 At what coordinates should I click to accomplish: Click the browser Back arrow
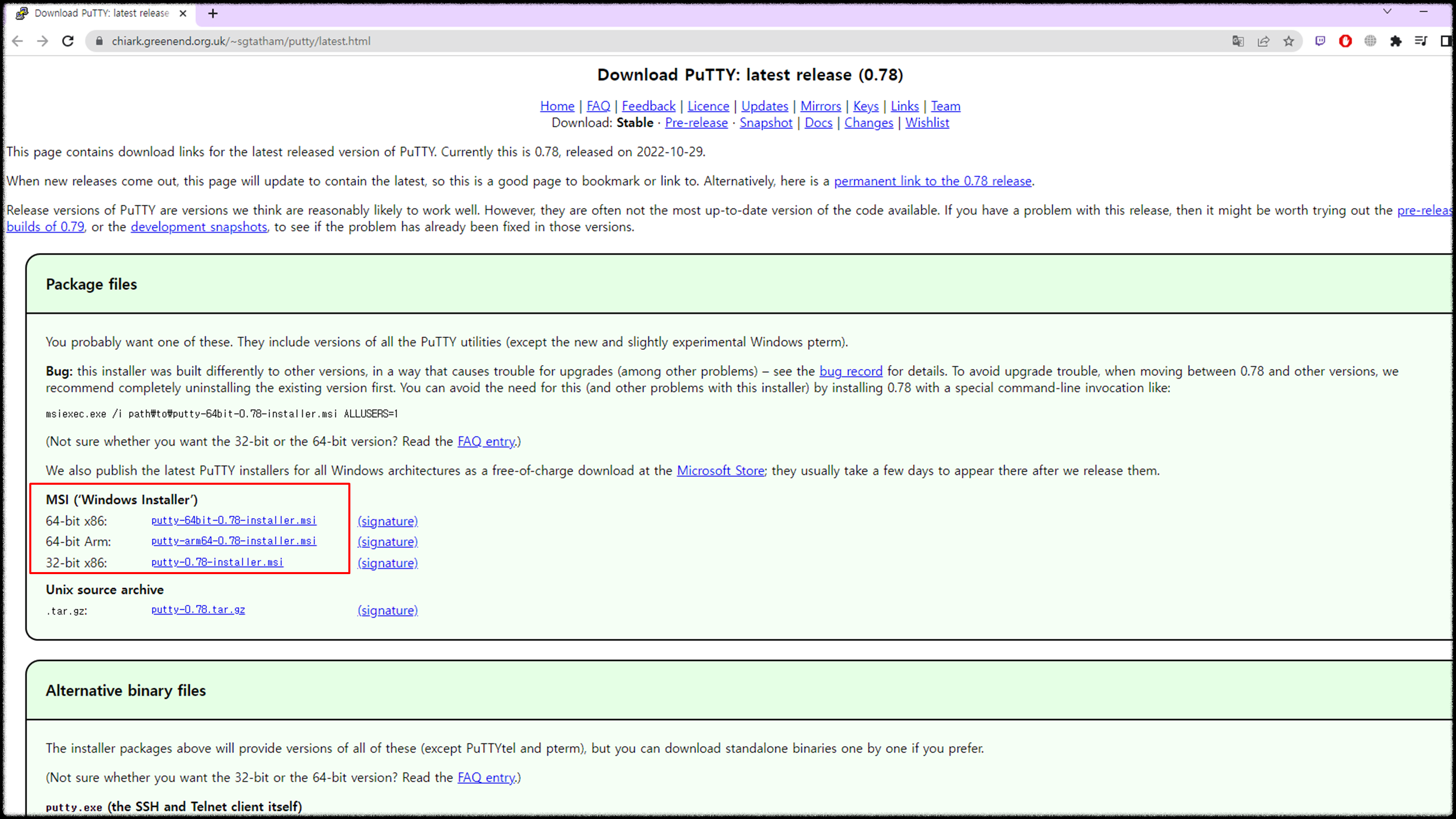pyautogui.click(x=18, y=41)
